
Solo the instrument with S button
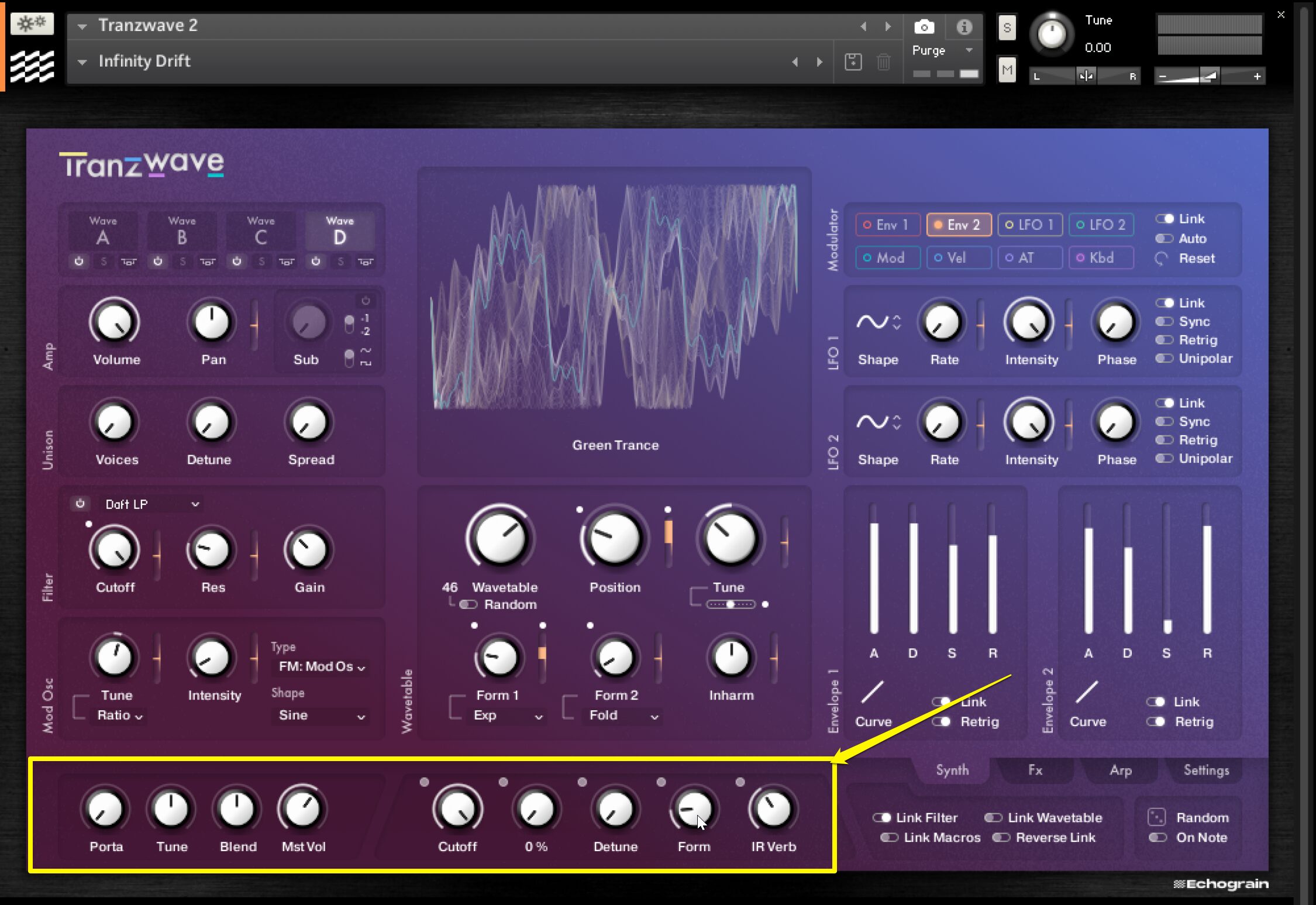(x=1007, y=27)
